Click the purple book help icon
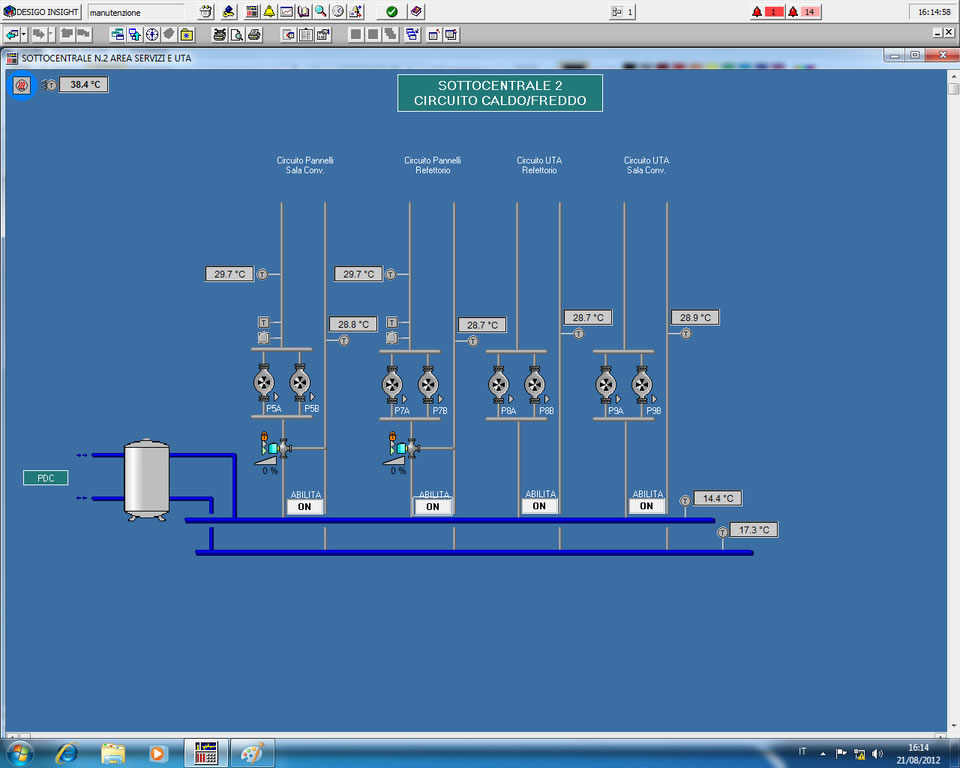The image size is (960, 768). (x=416, y=12)
